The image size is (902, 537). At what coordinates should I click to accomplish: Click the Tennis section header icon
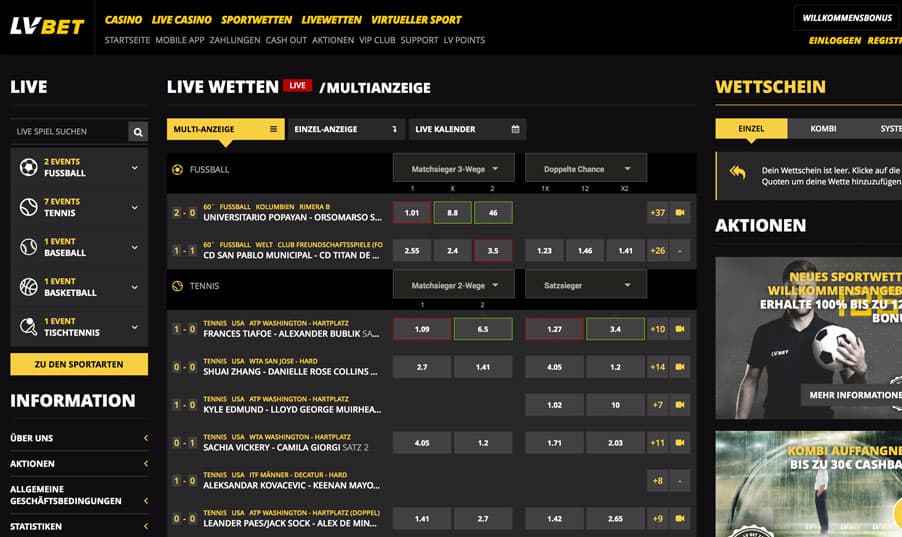point(177,285)
